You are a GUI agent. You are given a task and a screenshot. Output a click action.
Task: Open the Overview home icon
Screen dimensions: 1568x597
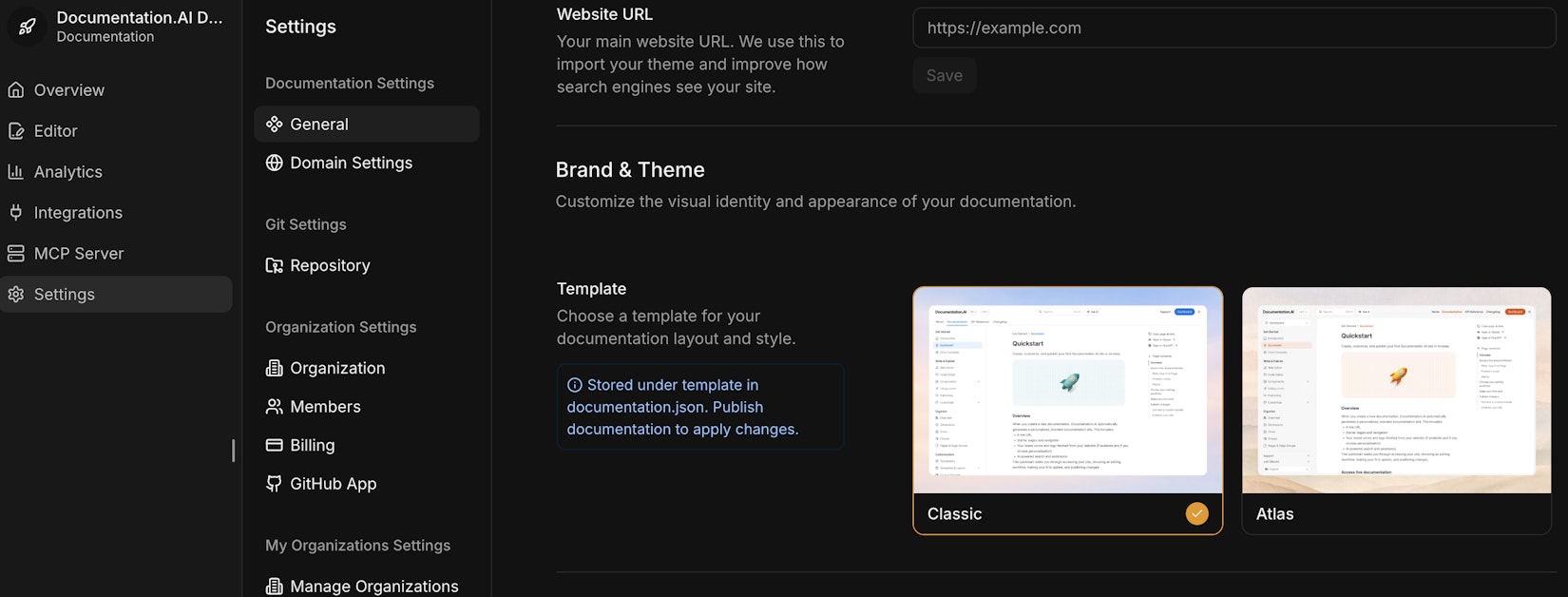16,90
